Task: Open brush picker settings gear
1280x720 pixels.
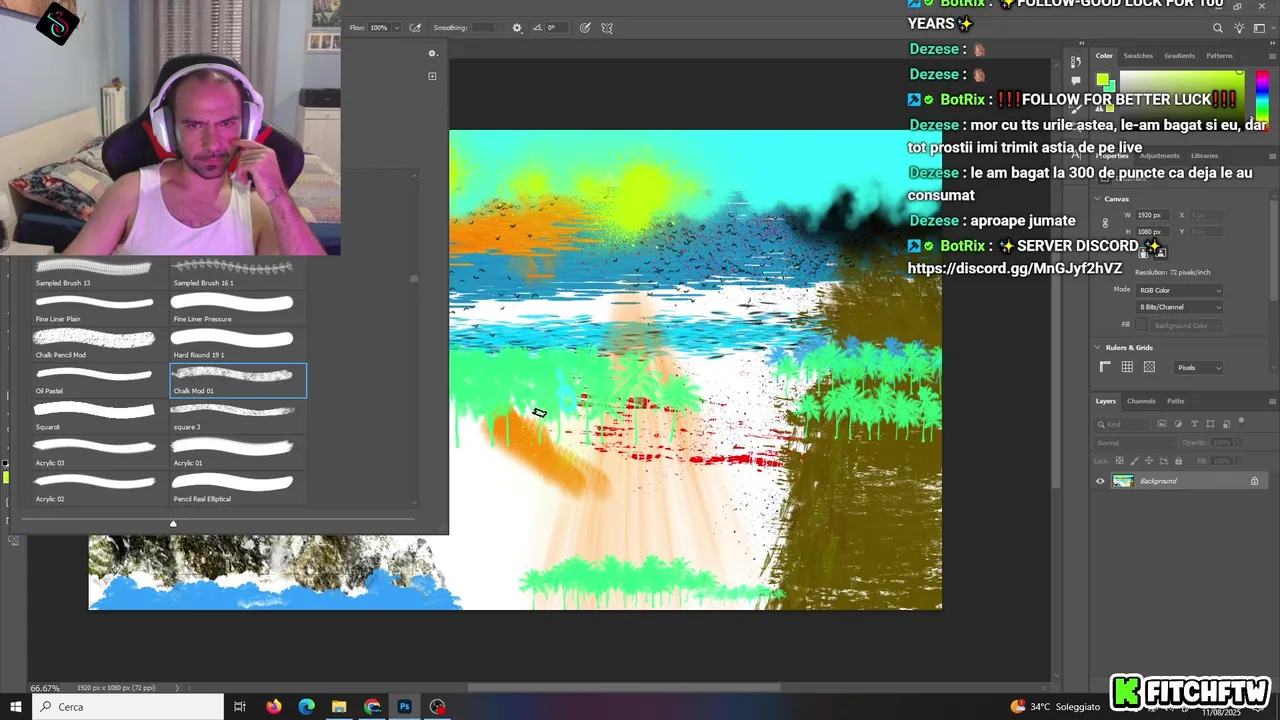Action: click(432, 54)
